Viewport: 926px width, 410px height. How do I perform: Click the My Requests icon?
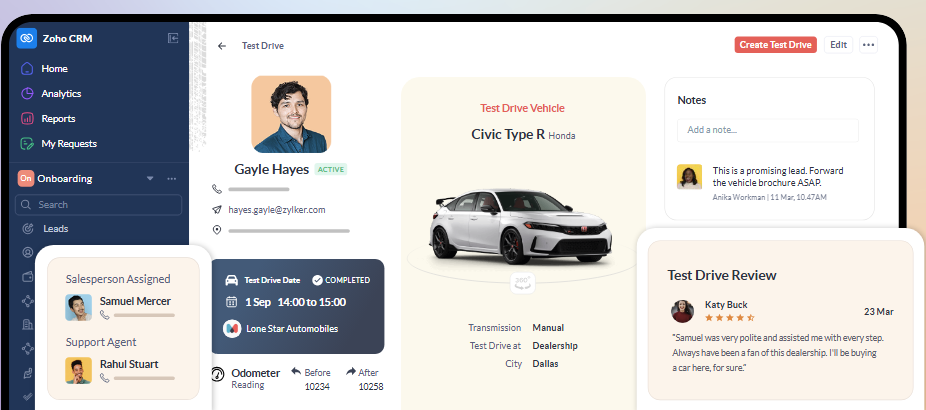[x=27, y=144]
